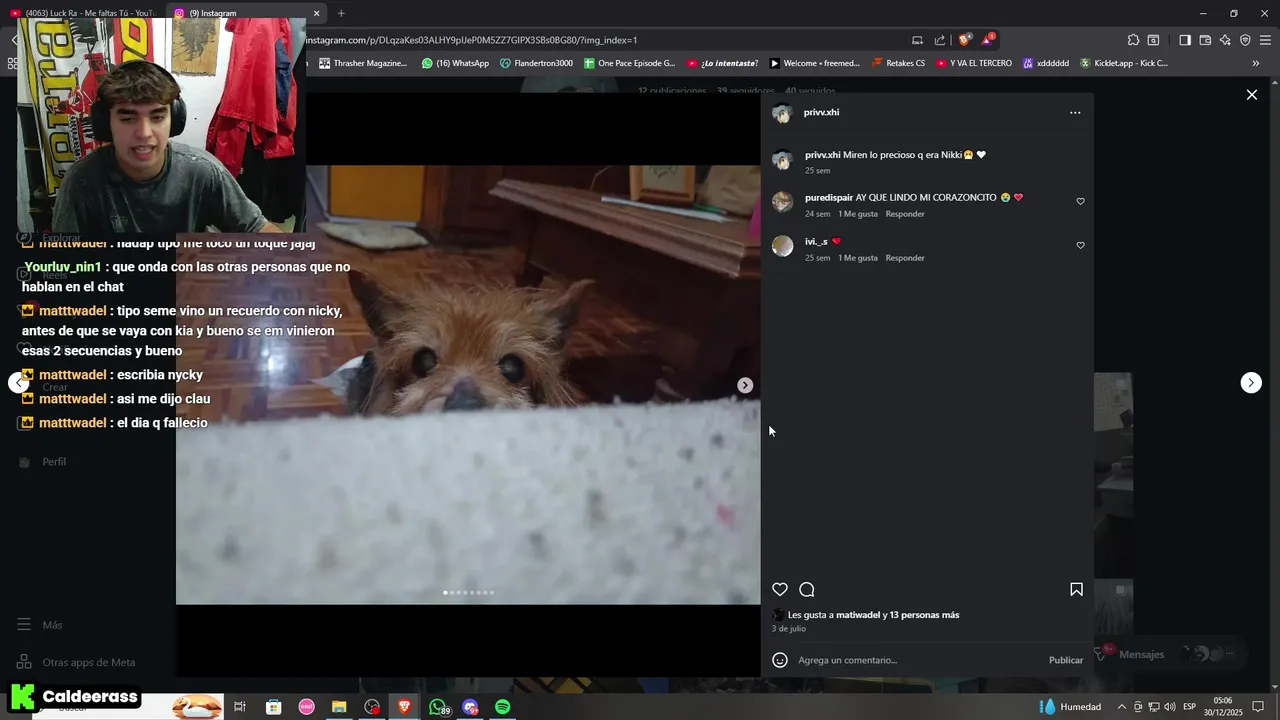Open the Flandertron3000 bookmark

(536, 63)
